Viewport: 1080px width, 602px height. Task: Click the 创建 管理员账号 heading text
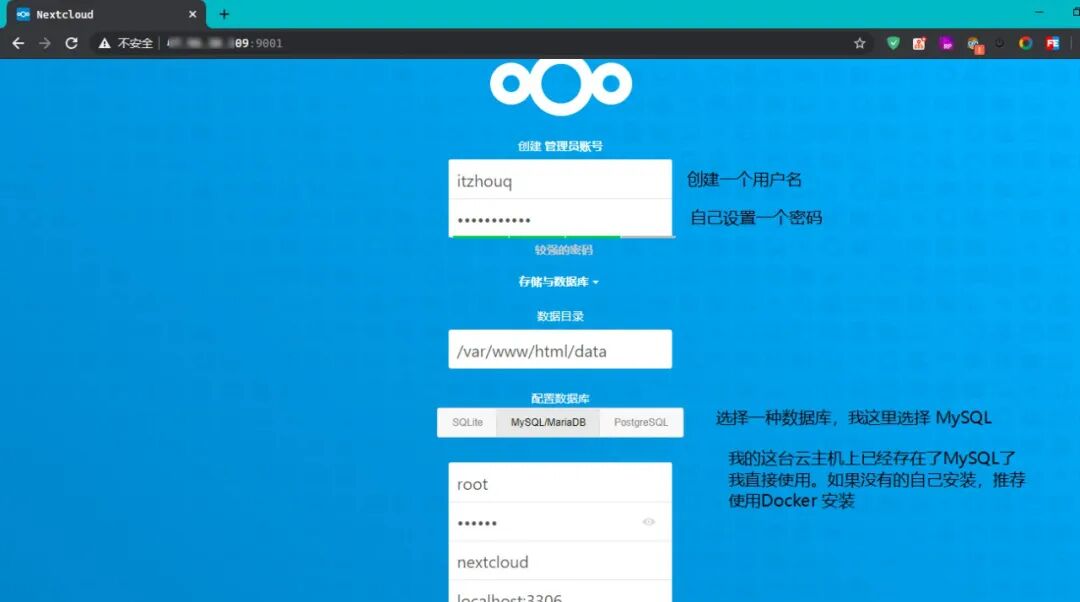[560, 146]
